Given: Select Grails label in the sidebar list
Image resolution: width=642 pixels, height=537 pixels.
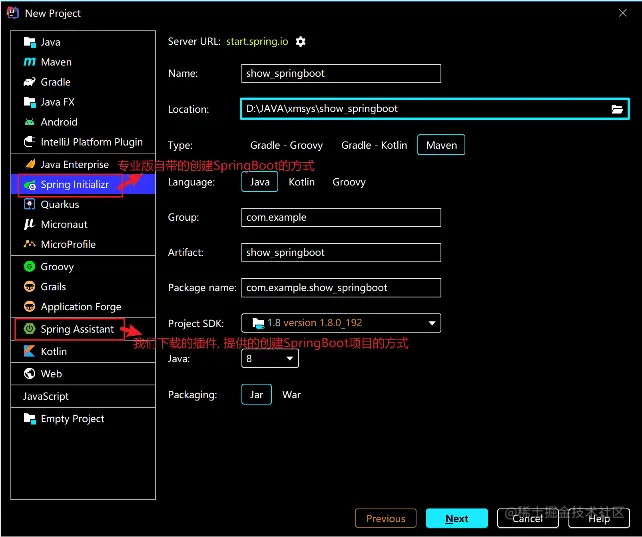Looking at the screenshot, I should 53,287.
